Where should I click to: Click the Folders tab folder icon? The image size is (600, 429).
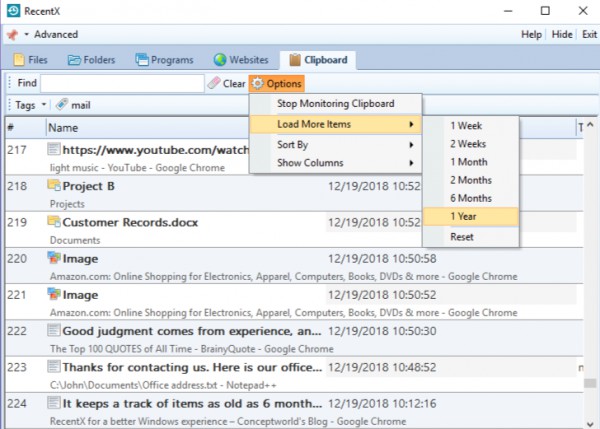(x=74, y=60)
